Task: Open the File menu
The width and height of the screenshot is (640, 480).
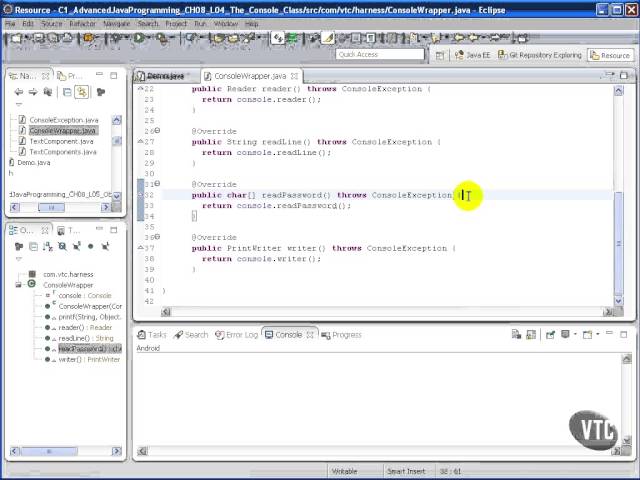Action: pyautogui.click(x=10, y=24)
